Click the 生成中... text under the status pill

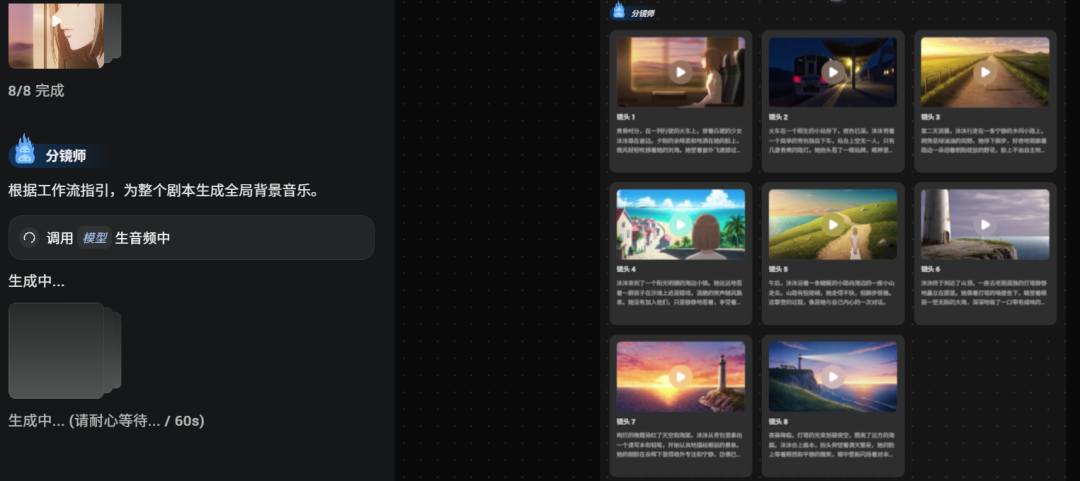coord(37,281)
